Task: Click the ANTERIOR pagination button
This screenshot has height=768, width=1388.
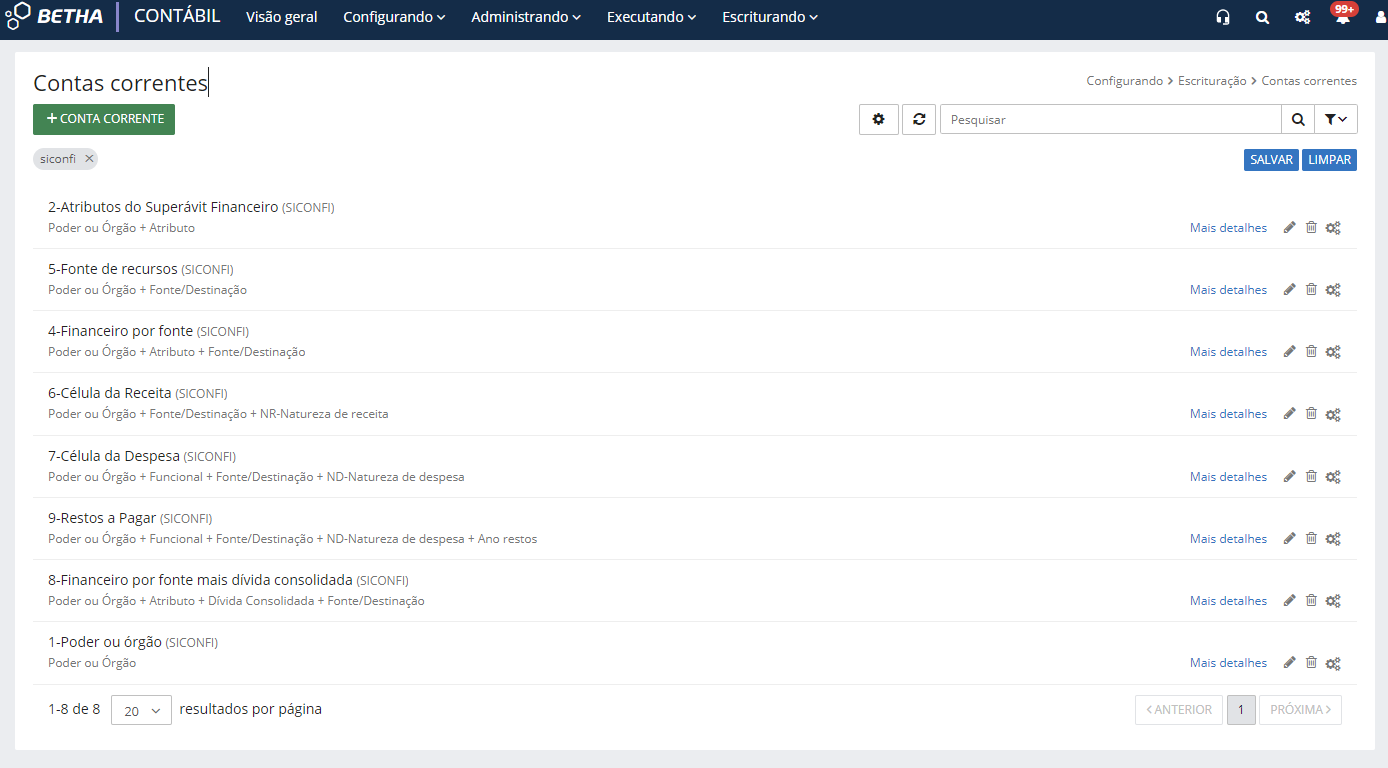Action: (1179, 710)
